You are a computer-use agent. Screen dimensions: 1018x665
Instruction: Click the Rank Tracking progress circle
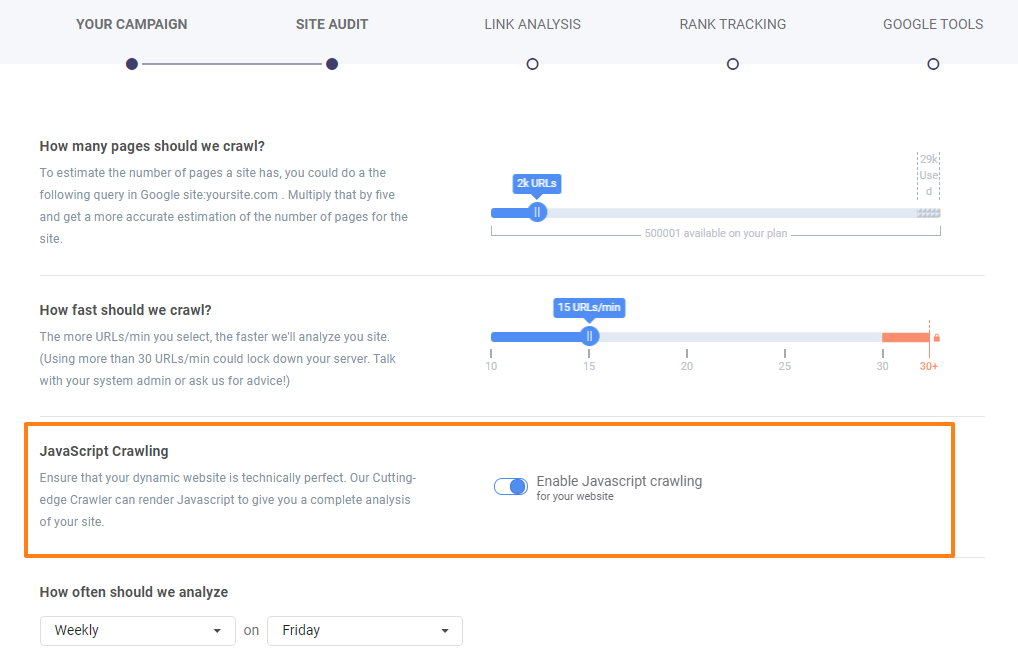733,64
